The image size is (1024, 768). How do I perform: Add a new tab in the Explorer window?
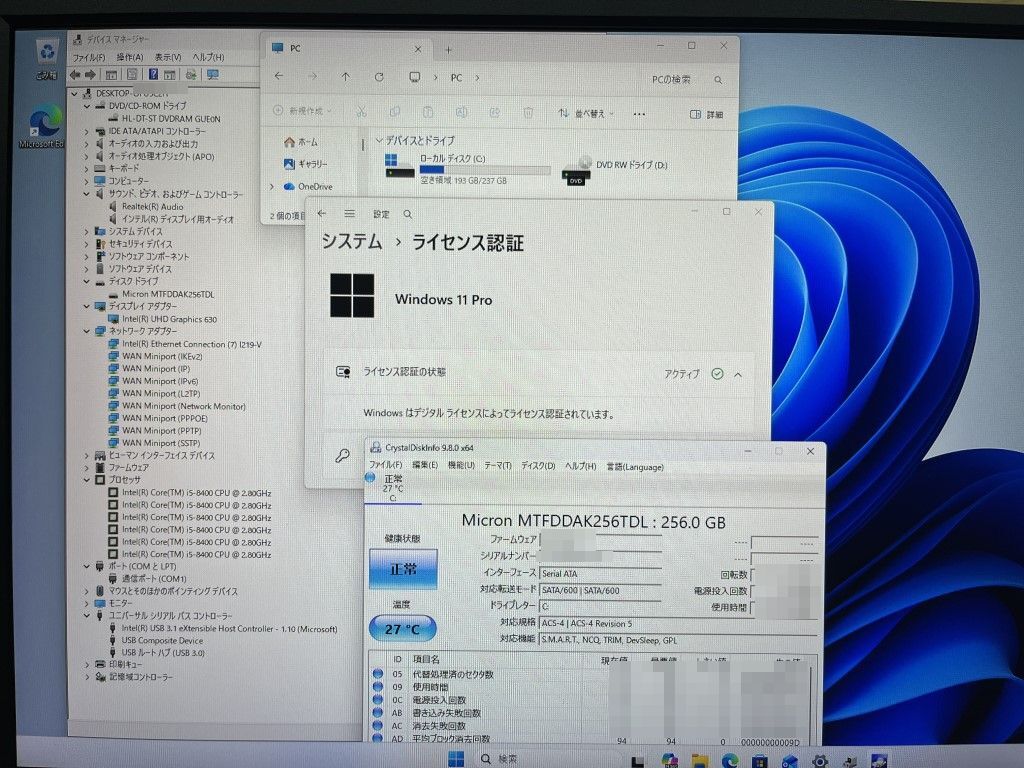point(448,50)
